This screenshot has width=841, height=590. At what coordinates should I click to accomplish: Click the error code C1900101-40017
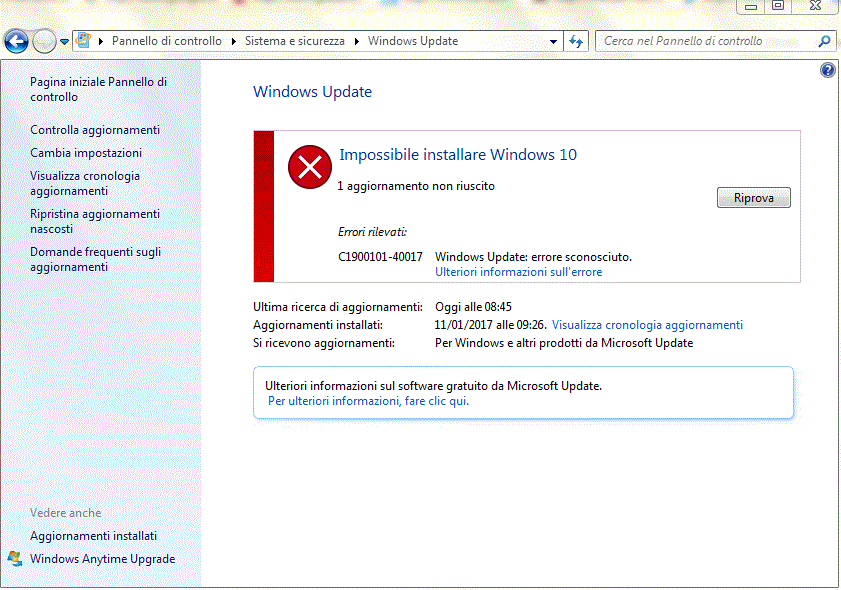[380, 257]
